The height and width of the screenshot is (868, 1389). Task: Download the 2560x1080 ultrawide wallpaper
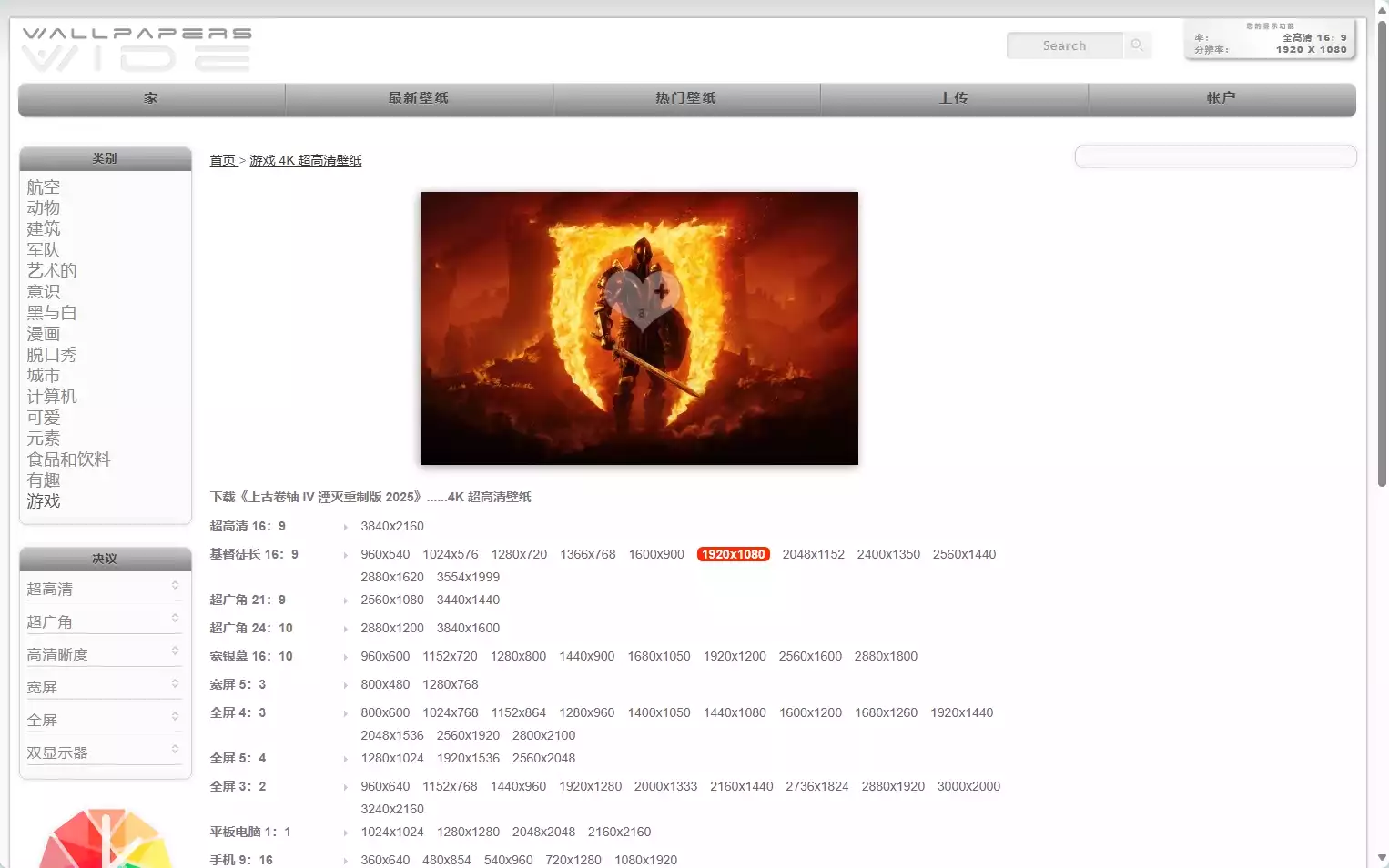coord(392,600)
